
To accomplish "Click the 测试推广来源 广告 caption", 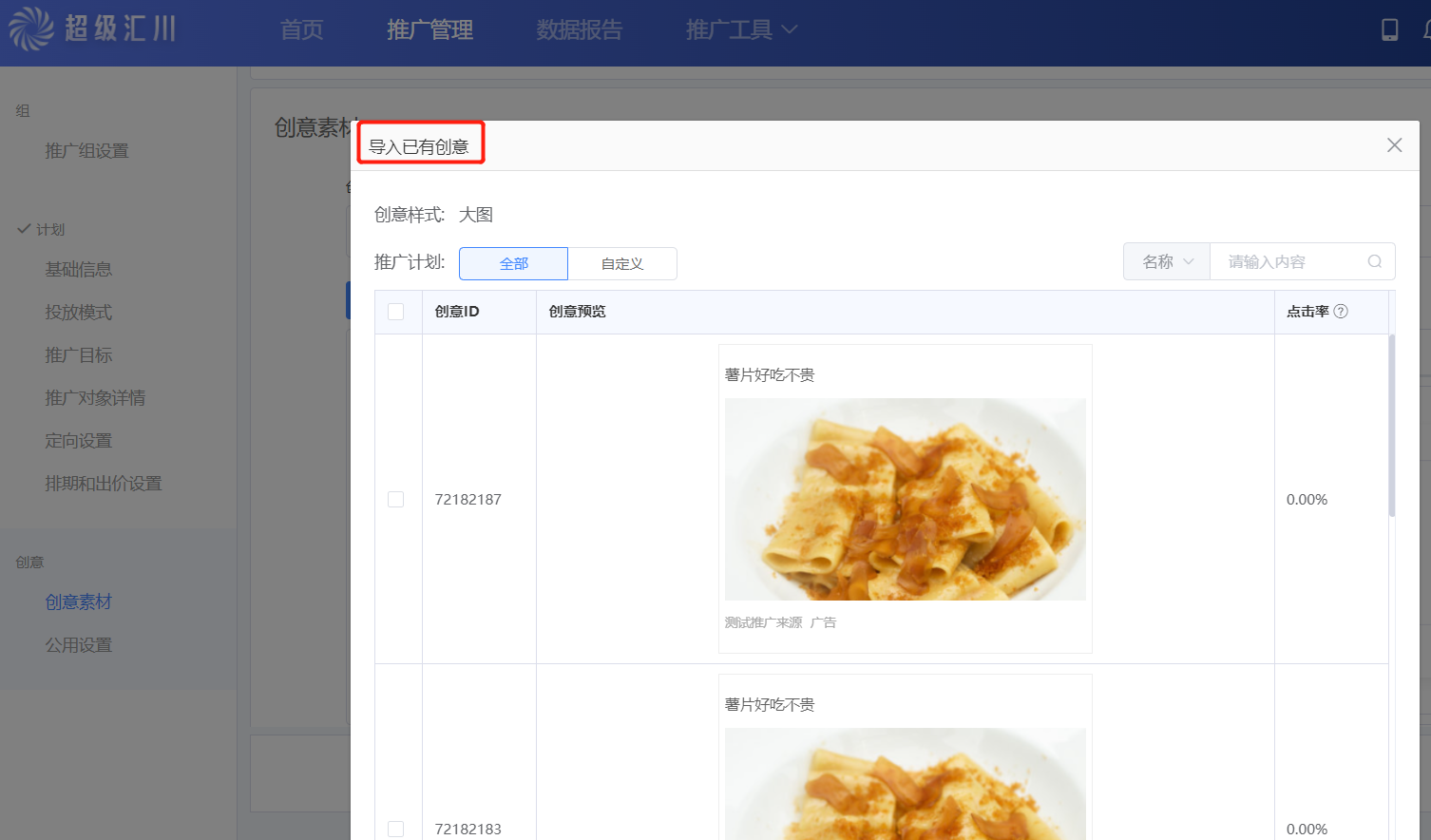I will pyautogui.click(x=780, y=622).
